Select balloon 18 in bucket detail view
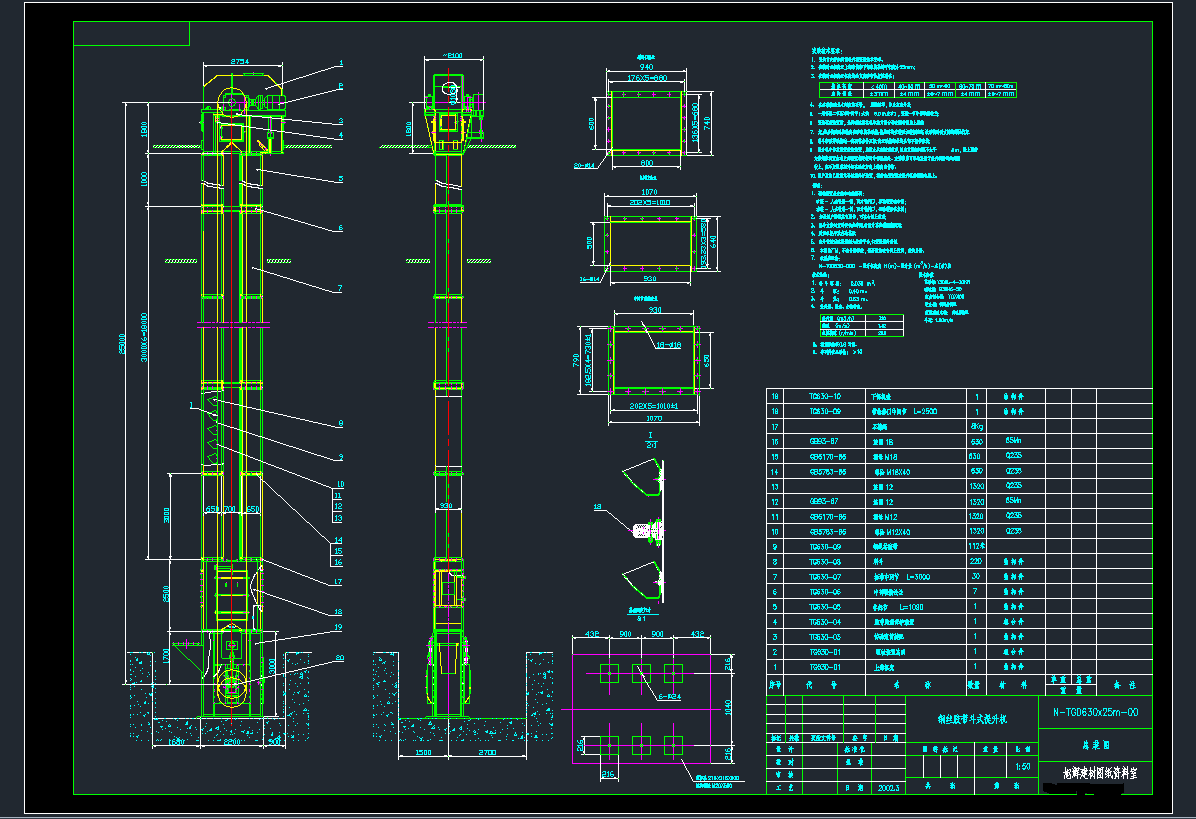The width and height of the screenshot is (1196, 819). click(x=598, y=508)
